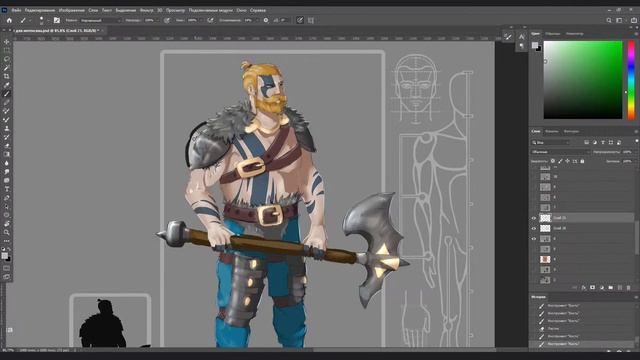This screenshot has width=640, height=360.
Task: Click the search magnifier icon at top right
Action: 609,20
